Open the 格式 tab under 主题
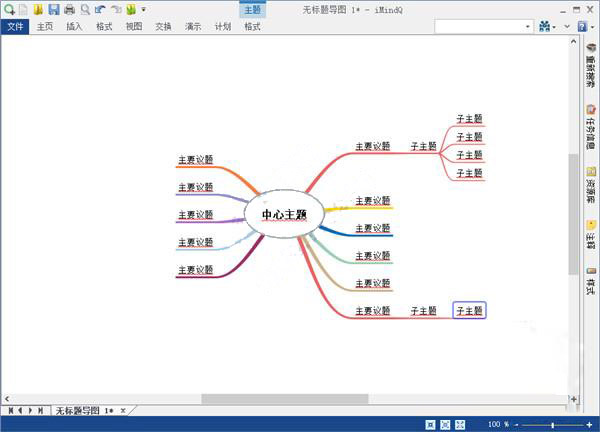Image resolution: width=600 pixels, height=432 pixels. click(x=253, y=26)
